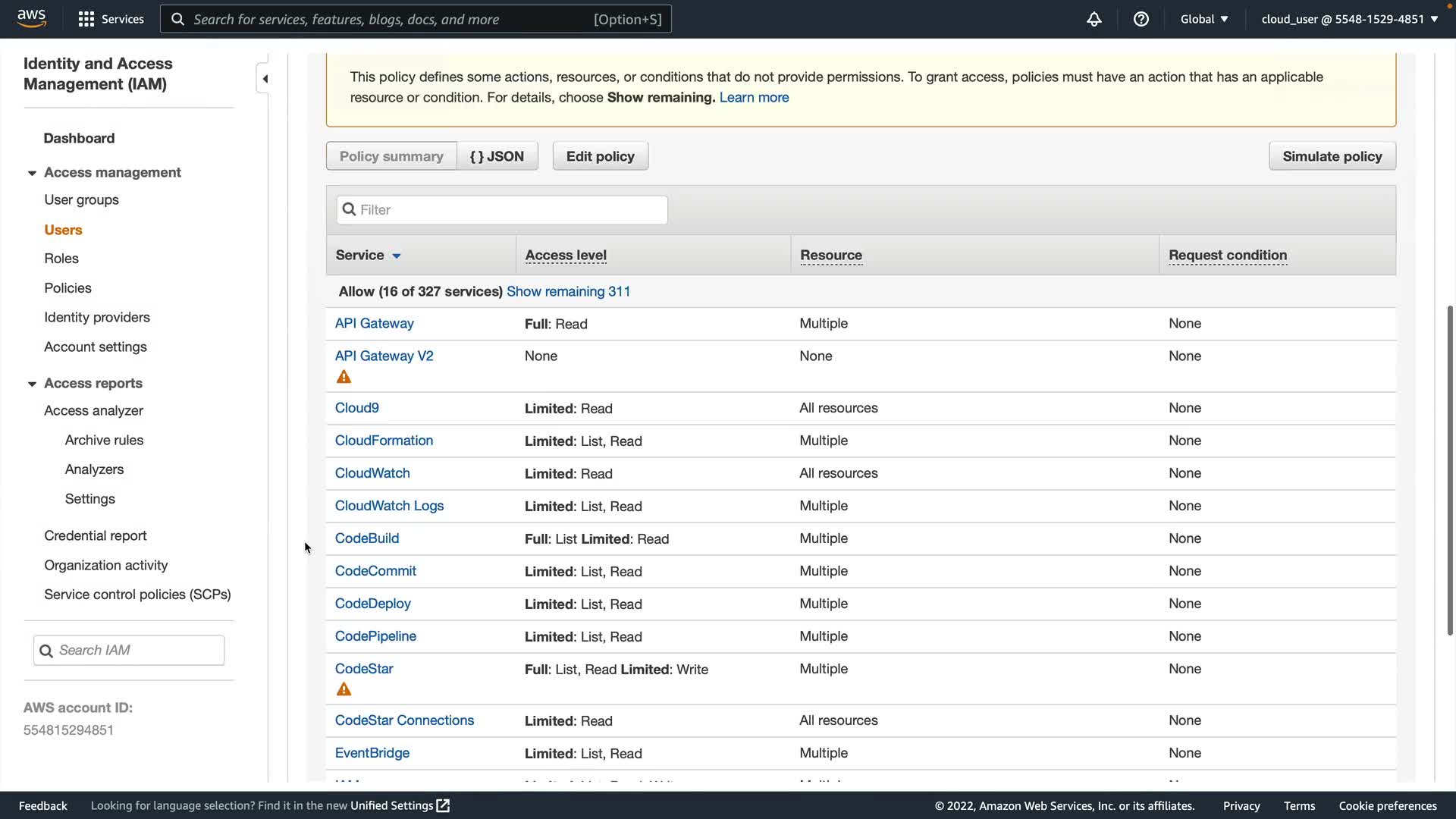The width and height of the screenshot is (1456, 819).
Task: Click the warning icon under CodeStar
Action: click(344, 689)
